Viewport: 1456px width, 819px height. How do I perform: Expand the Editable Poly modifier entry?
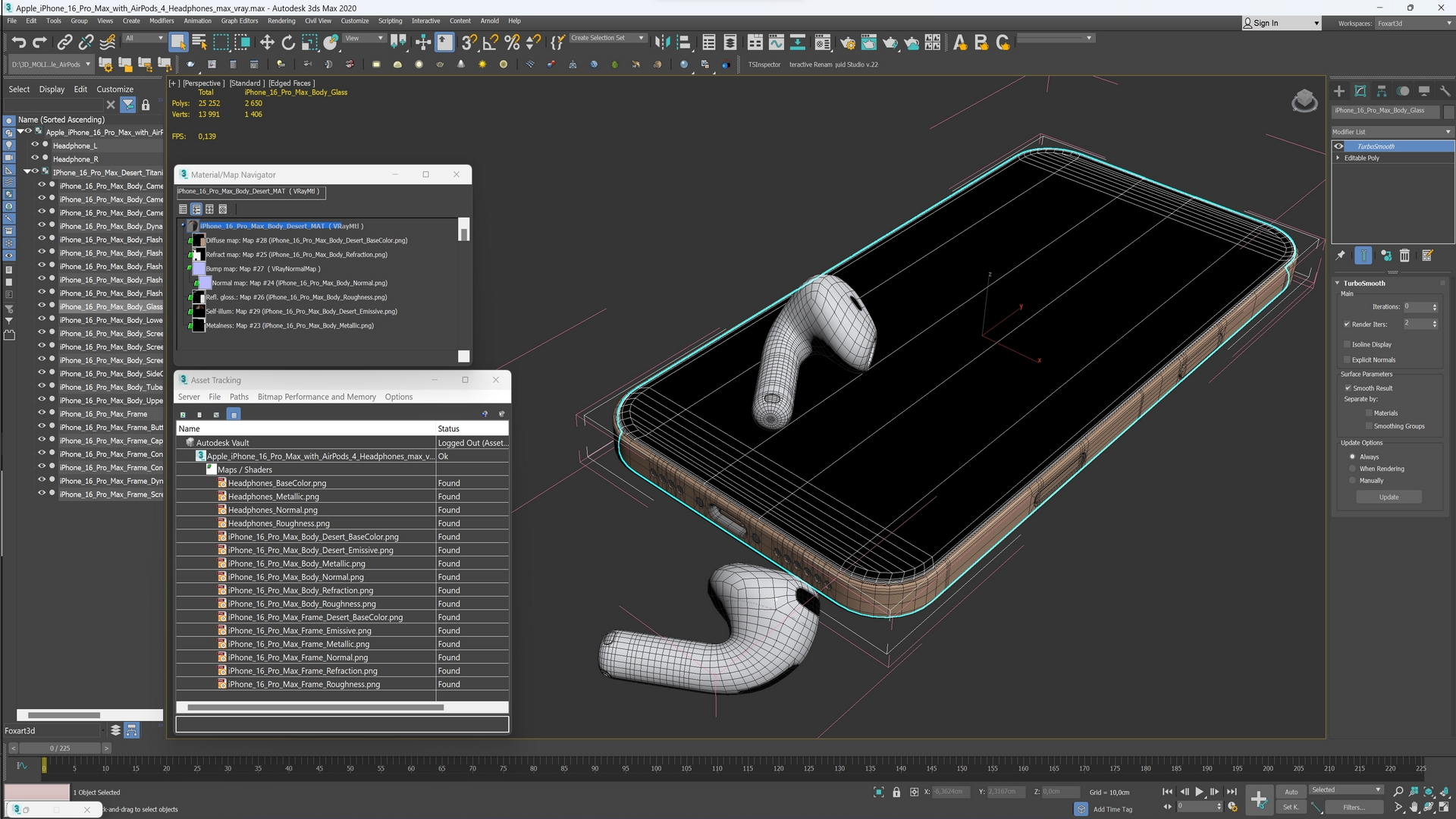(1338, 158)
